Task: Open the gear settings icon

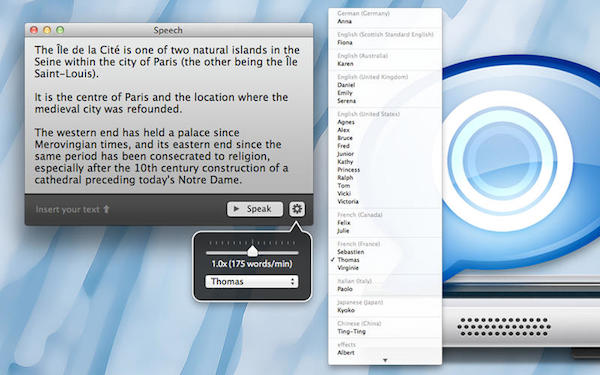Action: click(x=297, y=209)
